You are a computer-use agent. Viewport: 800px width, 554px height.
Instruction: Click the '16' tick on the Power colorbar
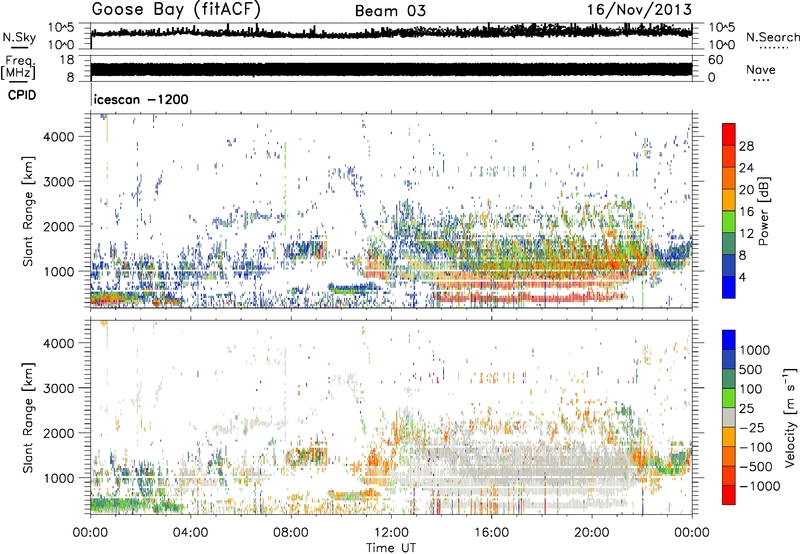746,212
